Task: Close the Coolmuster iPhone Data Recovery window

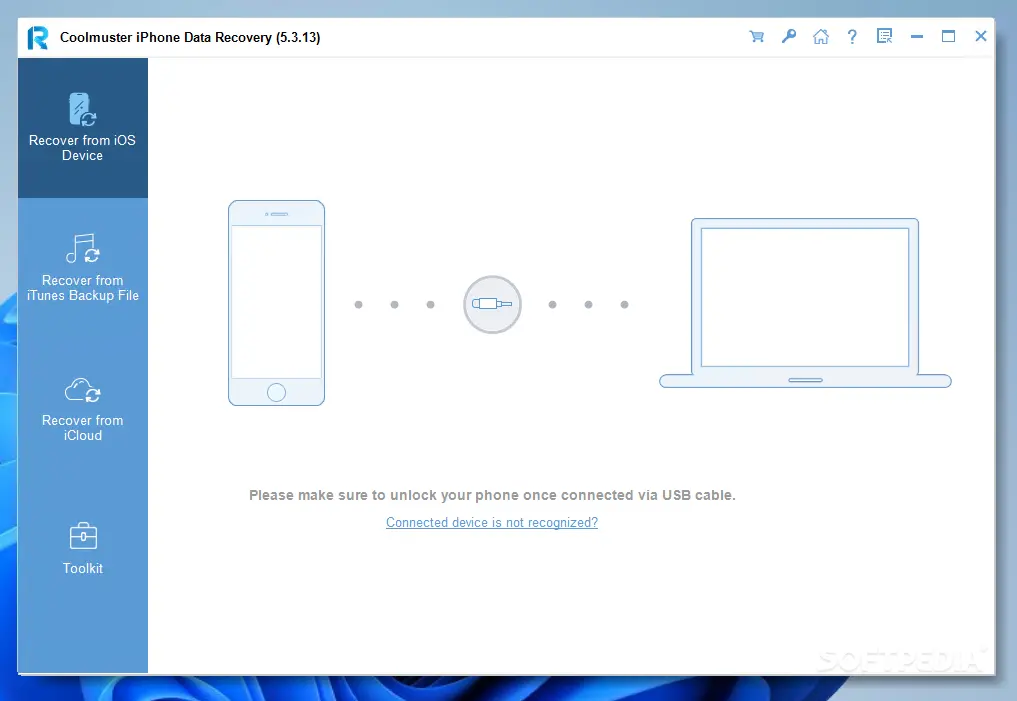Action: click(981, 36)
